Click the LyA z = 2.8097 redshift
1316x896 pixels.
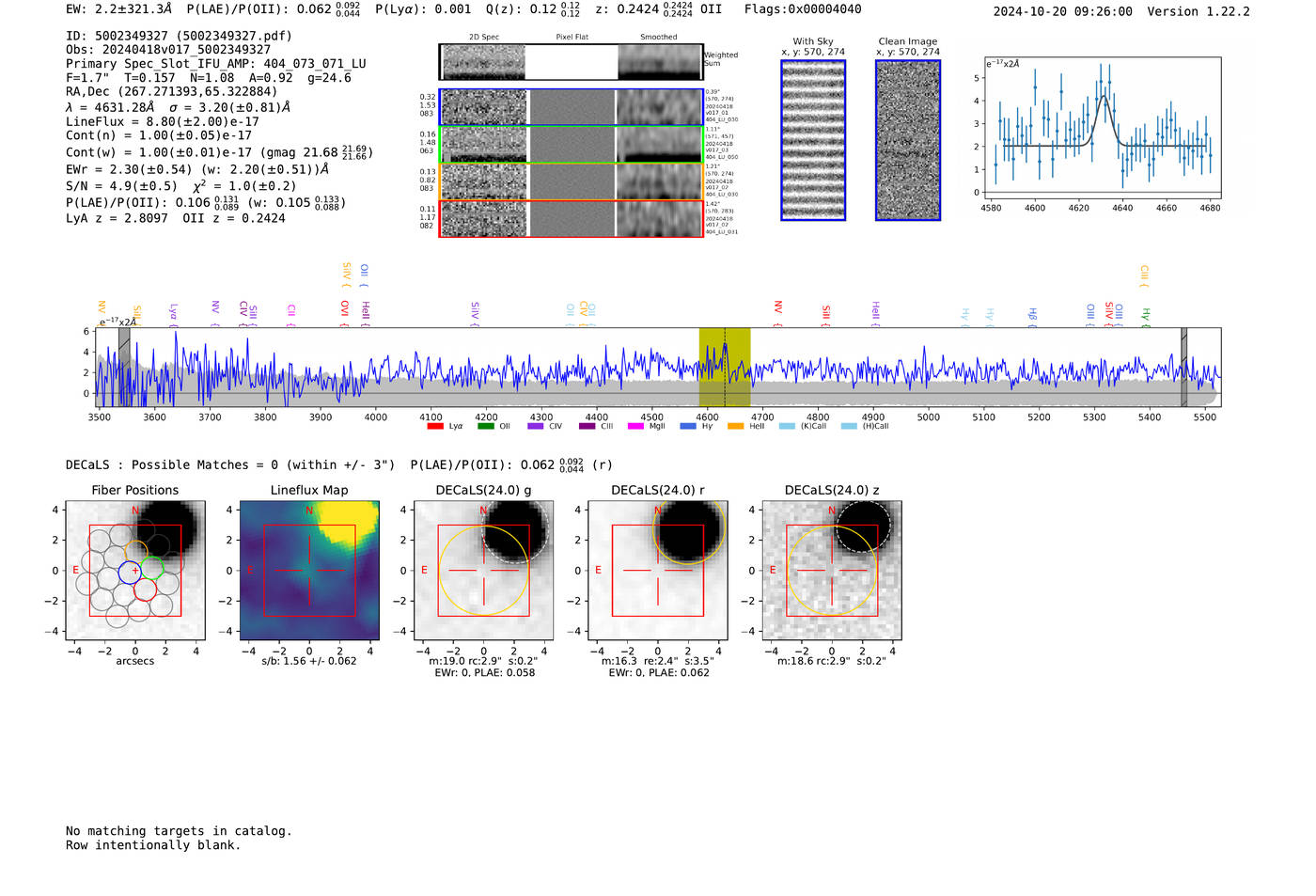pyautogui.click(x=117, y=218)
